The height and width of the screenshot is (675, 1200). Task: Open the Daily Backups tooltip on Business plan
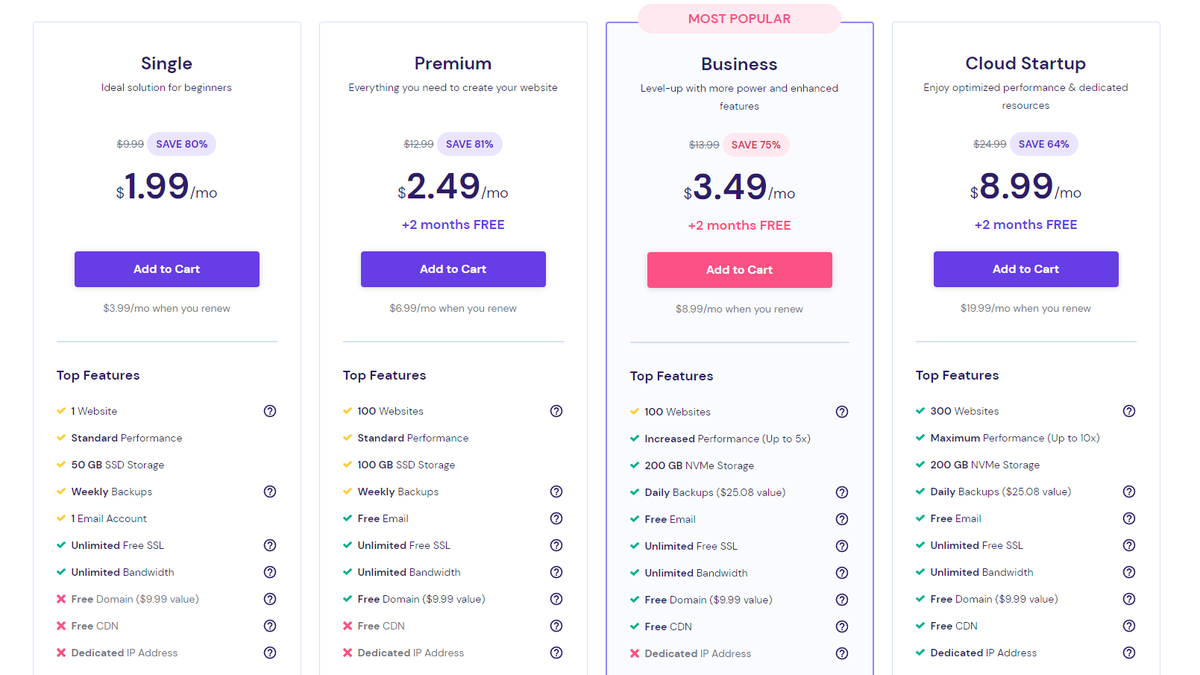pyautogui.click(x=842, y=491)
